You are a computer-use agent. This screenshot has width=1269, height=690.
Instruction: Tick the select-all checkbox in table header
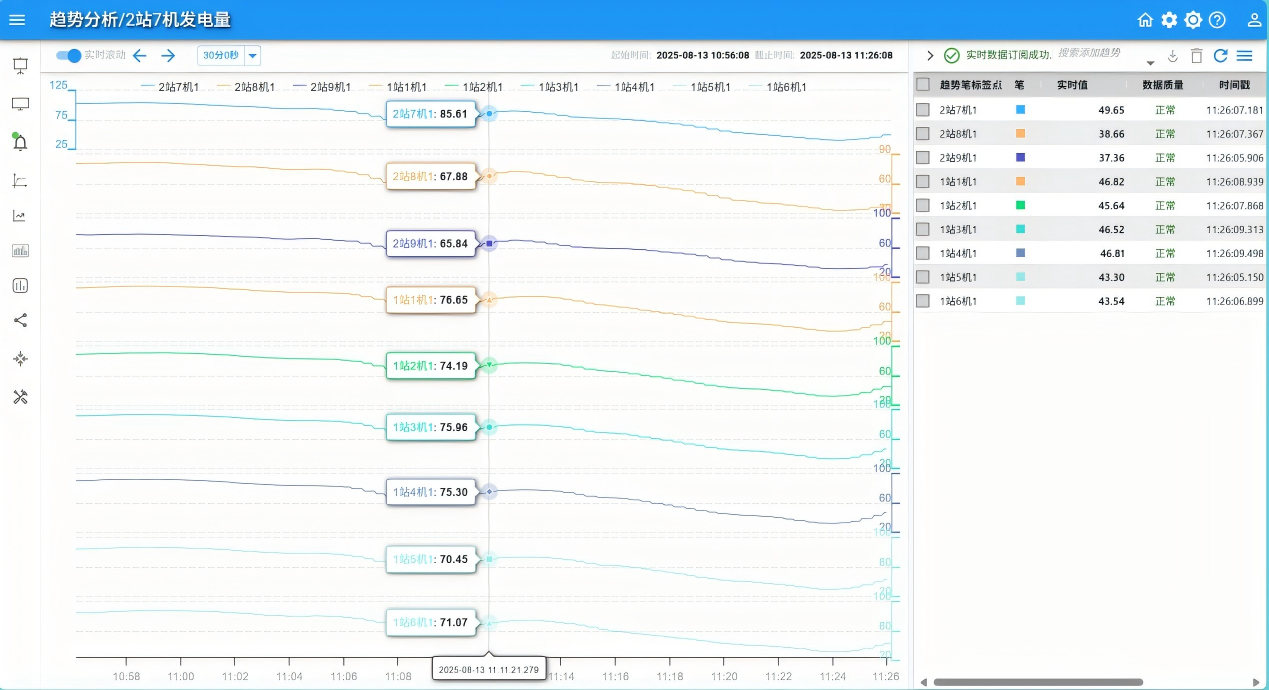coord(923,85)
